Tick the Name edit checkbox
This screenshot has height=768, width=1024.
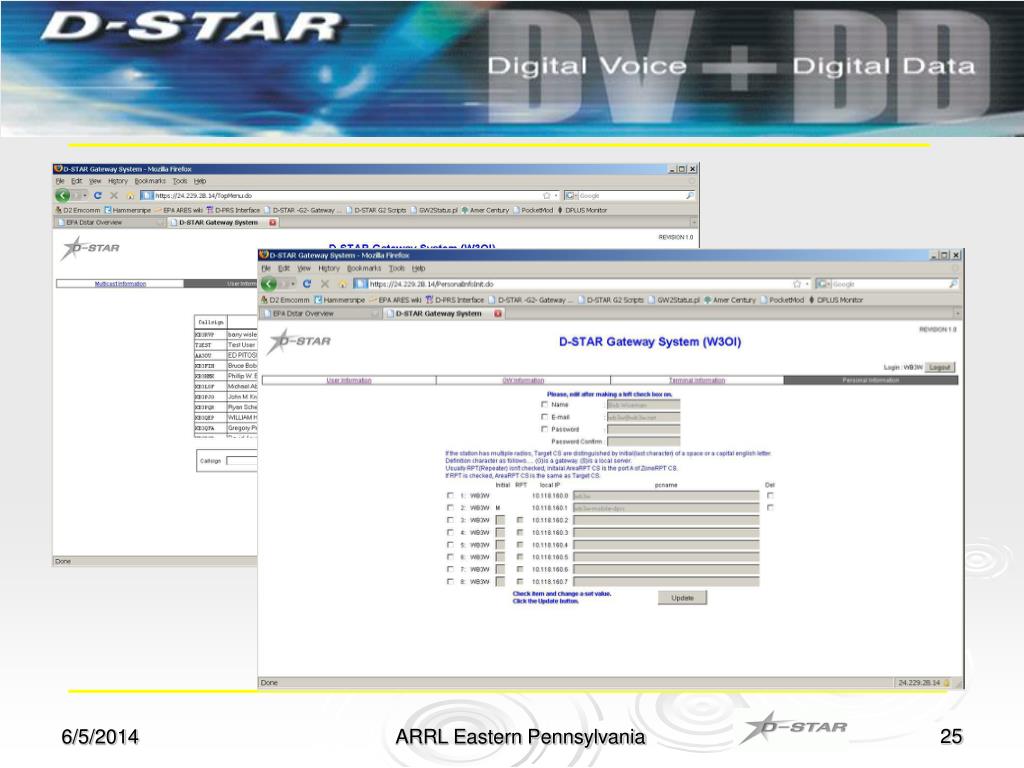544,404
